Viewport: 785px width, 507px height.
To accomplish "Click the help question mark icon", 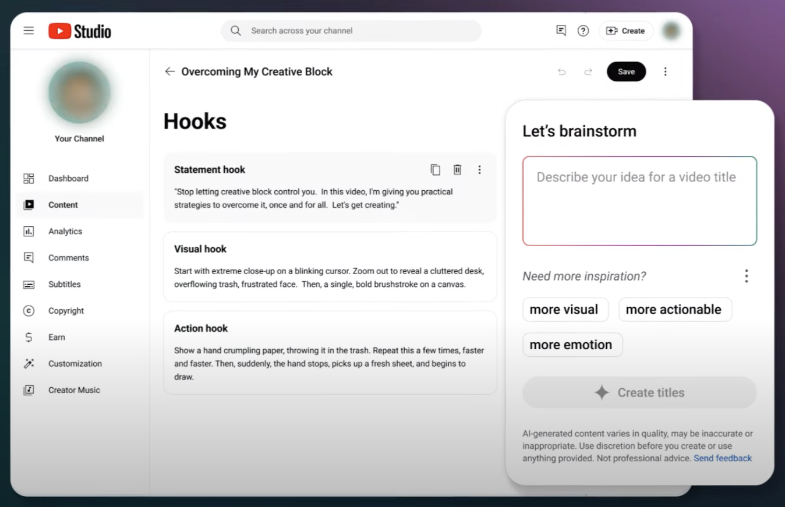I will click(583, 31).
